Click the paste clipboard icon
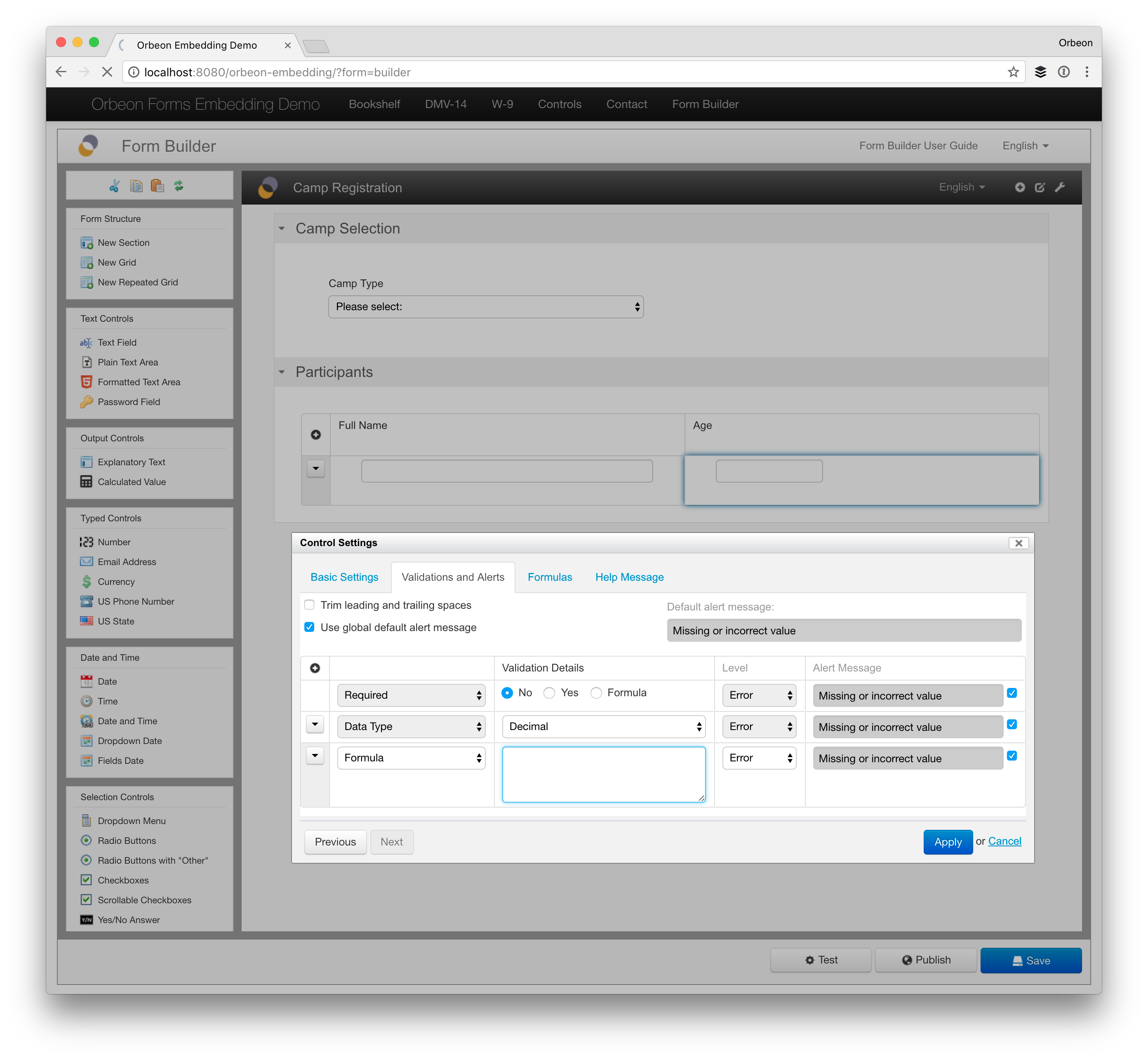1148x1060 pixels. (x=157, y=186)
